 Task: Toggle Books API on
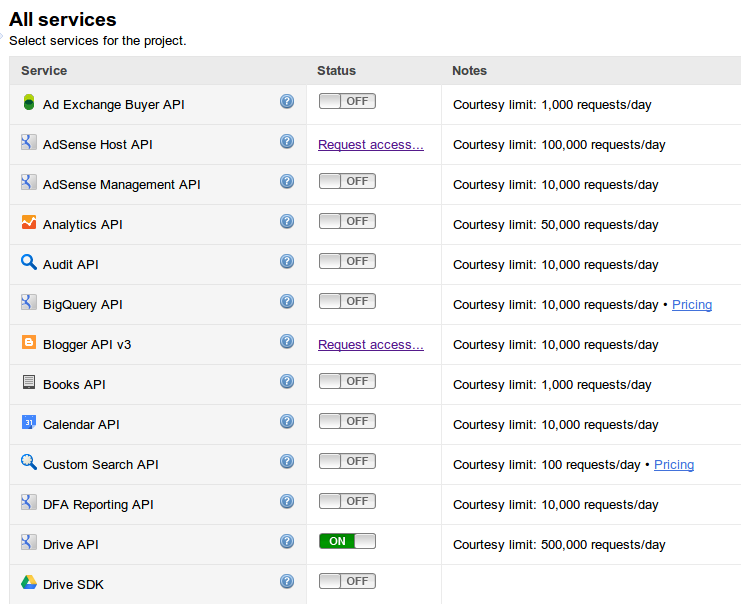[x=347, y=381]
